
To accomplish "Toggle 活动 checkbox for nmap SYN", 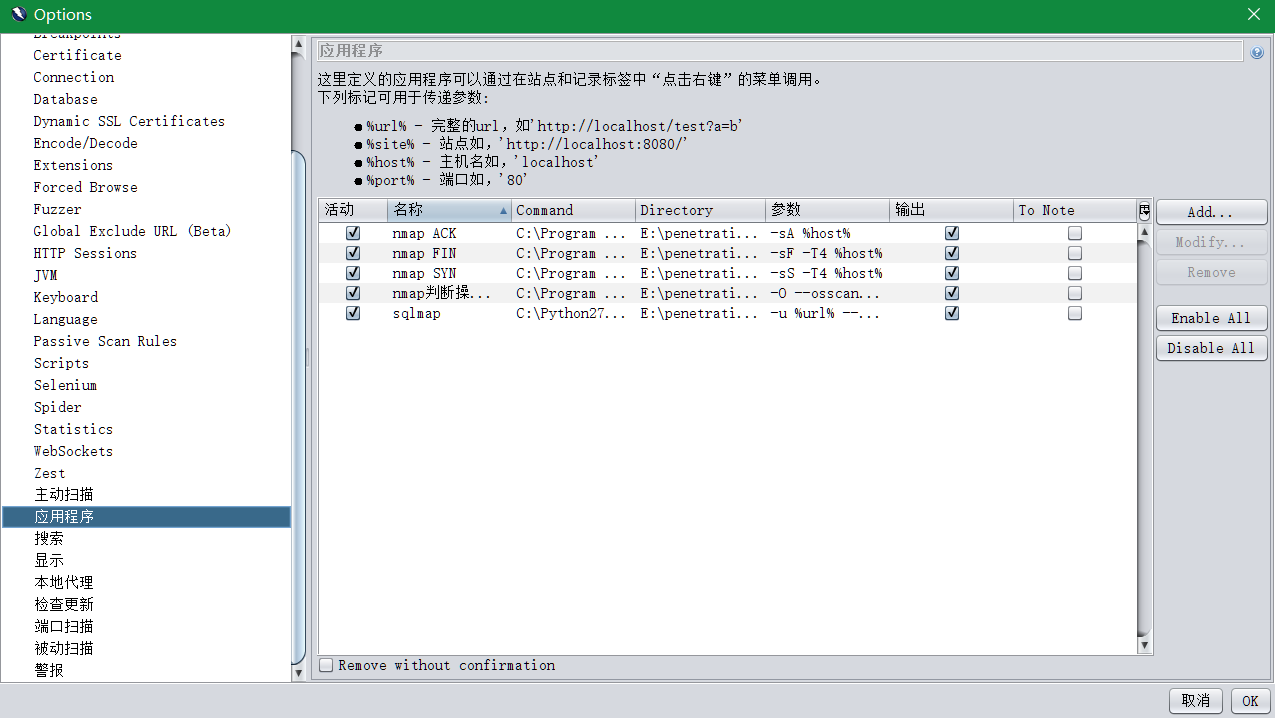I will point(352,273).
